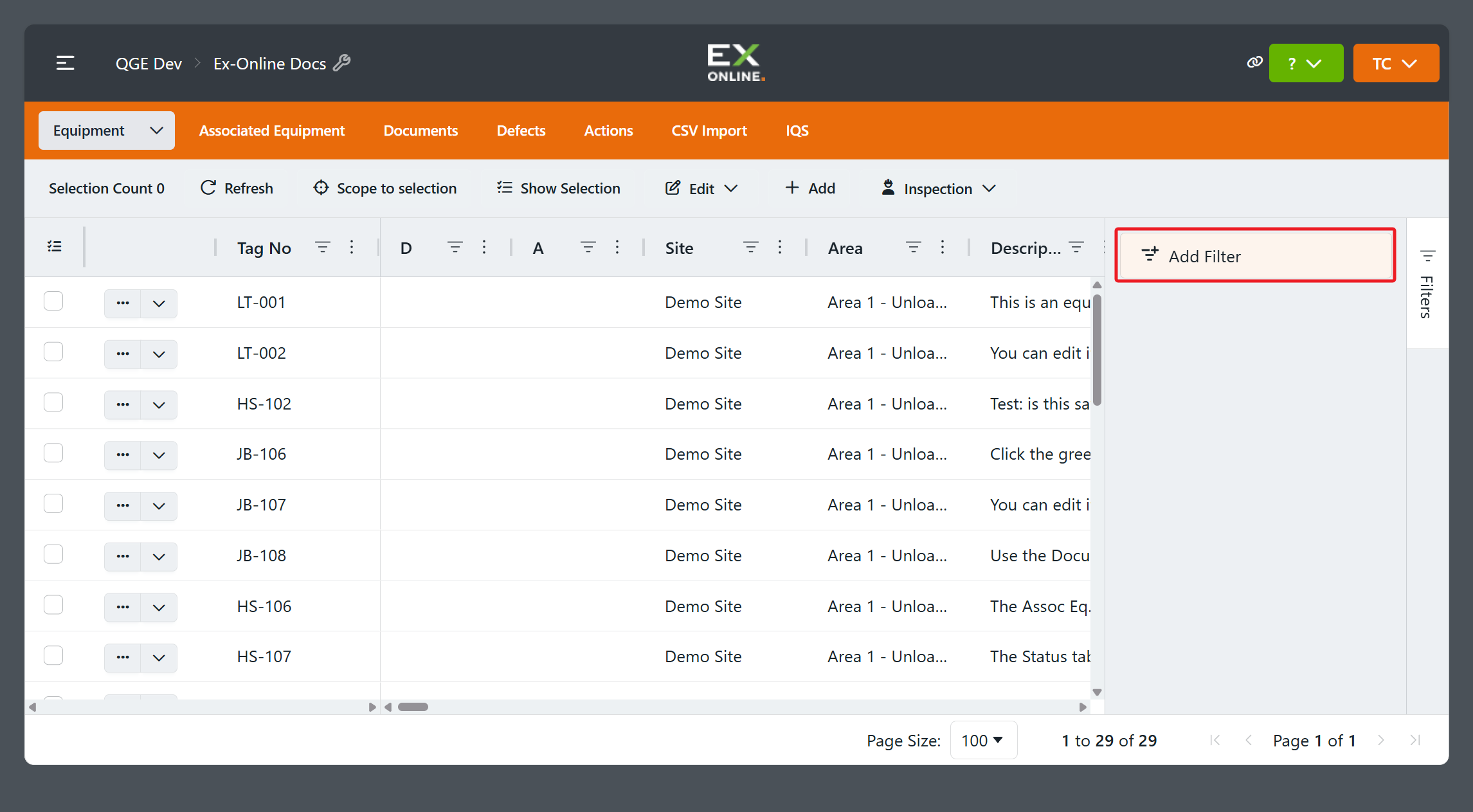Click the link icon in the header
Image resolution: width=1473 pixels, height=812 pixels.
[x=1254, y=62]
